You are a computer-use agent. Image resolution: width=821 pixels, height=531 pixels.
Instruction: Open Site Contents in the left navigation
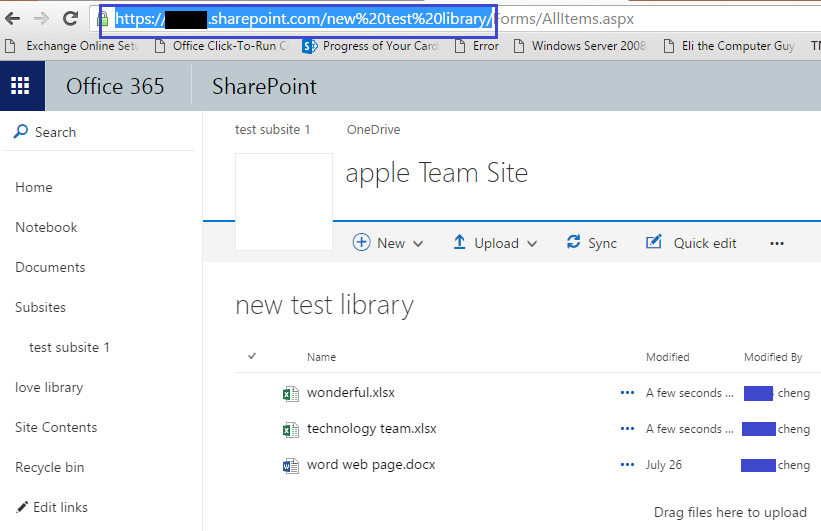pyautogui.click(x=56, y=427)
